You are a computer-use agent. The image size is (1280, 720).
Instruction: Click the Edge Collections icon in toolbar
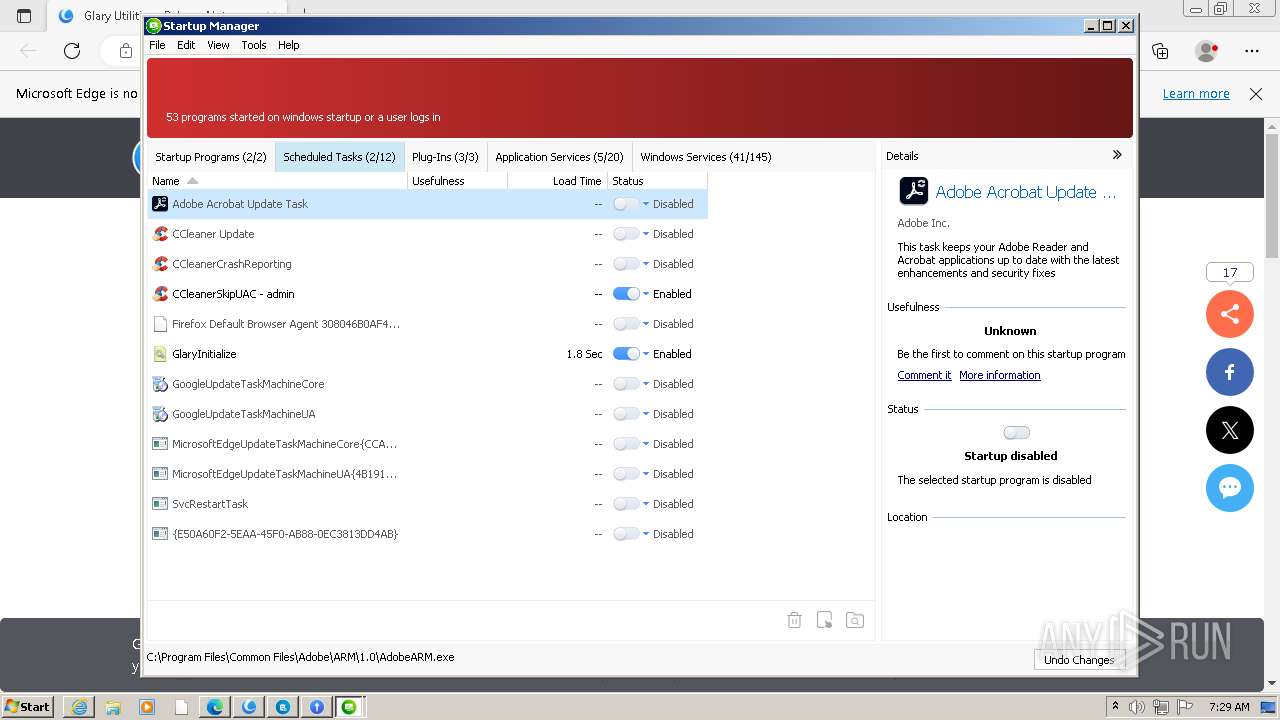click(x=1160, y=51)
